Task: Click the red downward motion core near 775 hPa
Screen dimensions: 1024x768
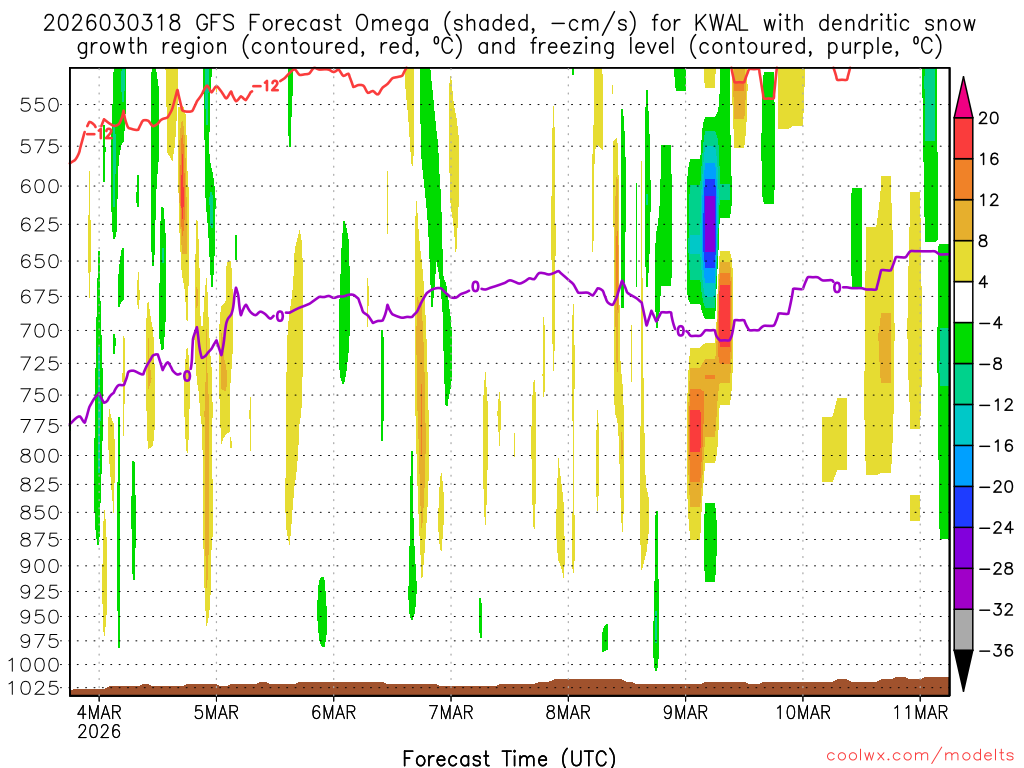Action: point(696,431)
